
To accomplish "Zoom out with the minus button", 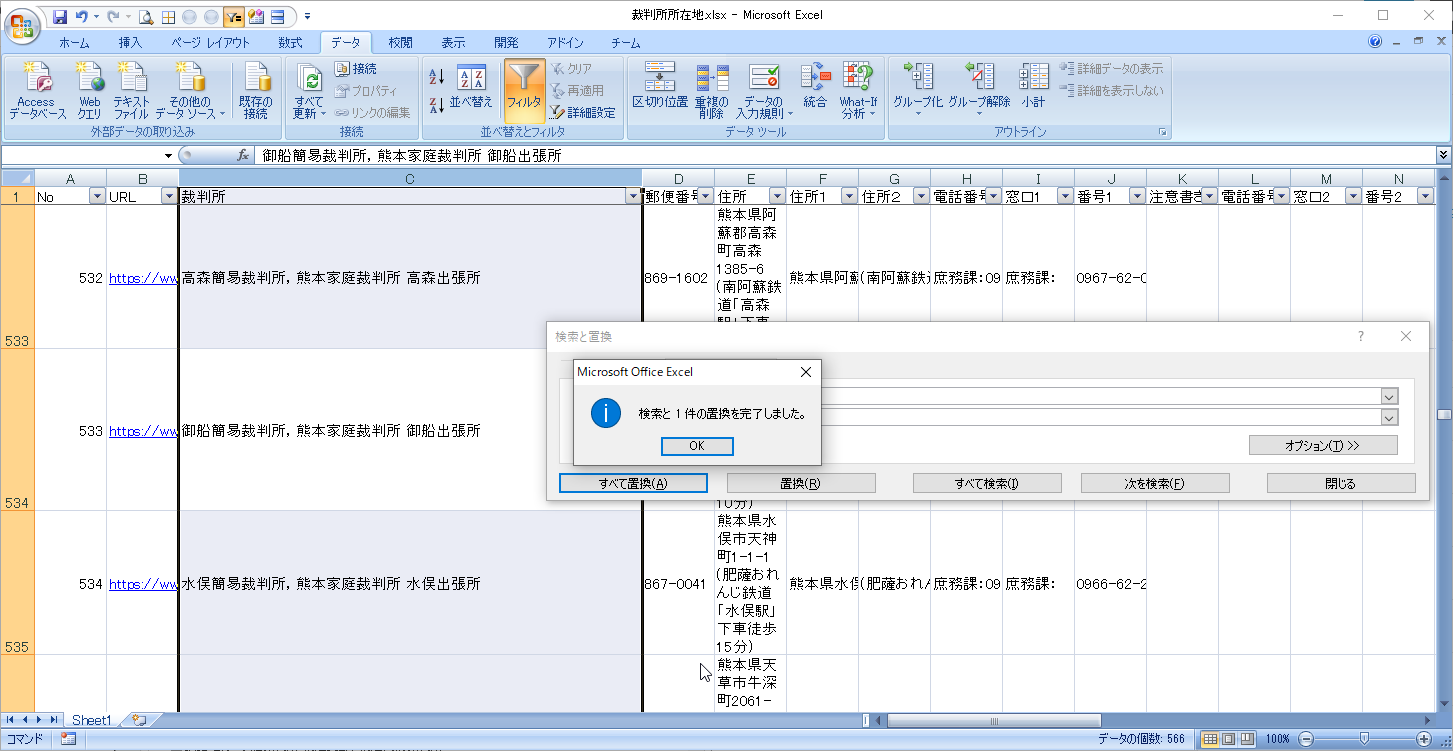I will click(1305, 739).
